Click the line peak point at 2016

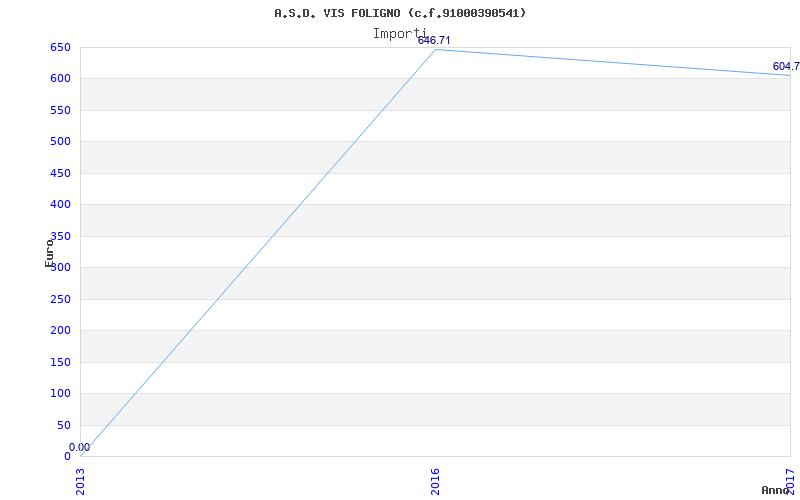click(x=435, y=49)
